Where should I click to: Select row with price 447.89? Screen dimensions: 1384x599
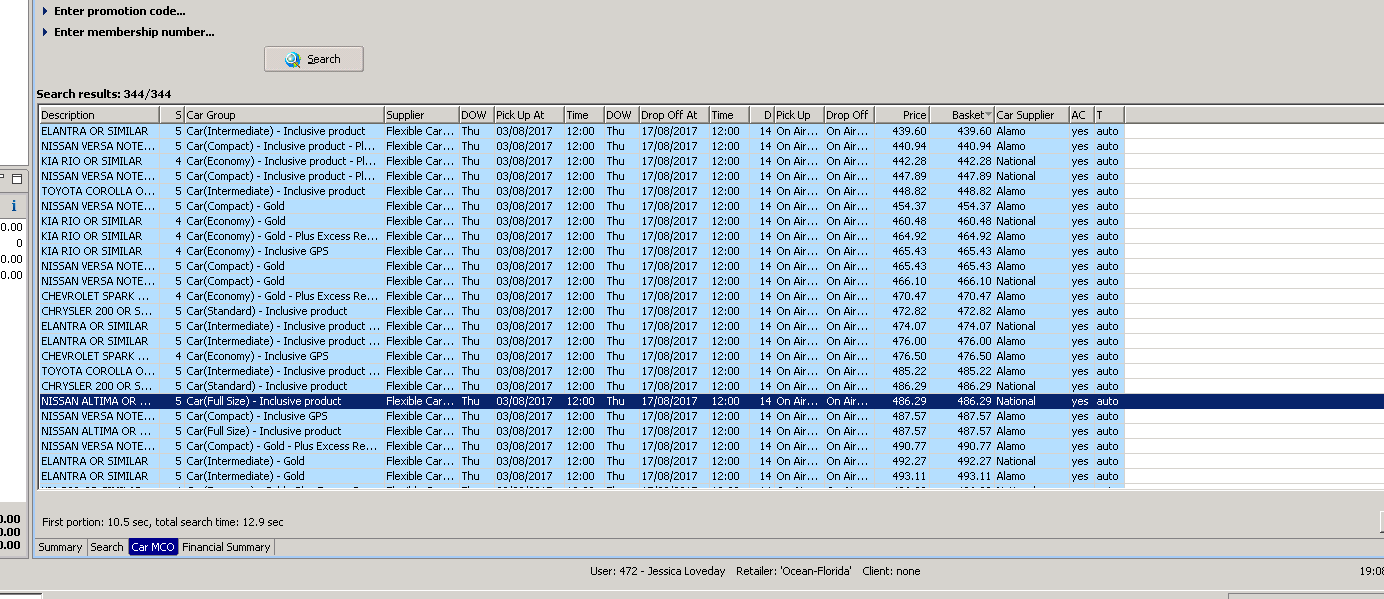tap(581, 176)
